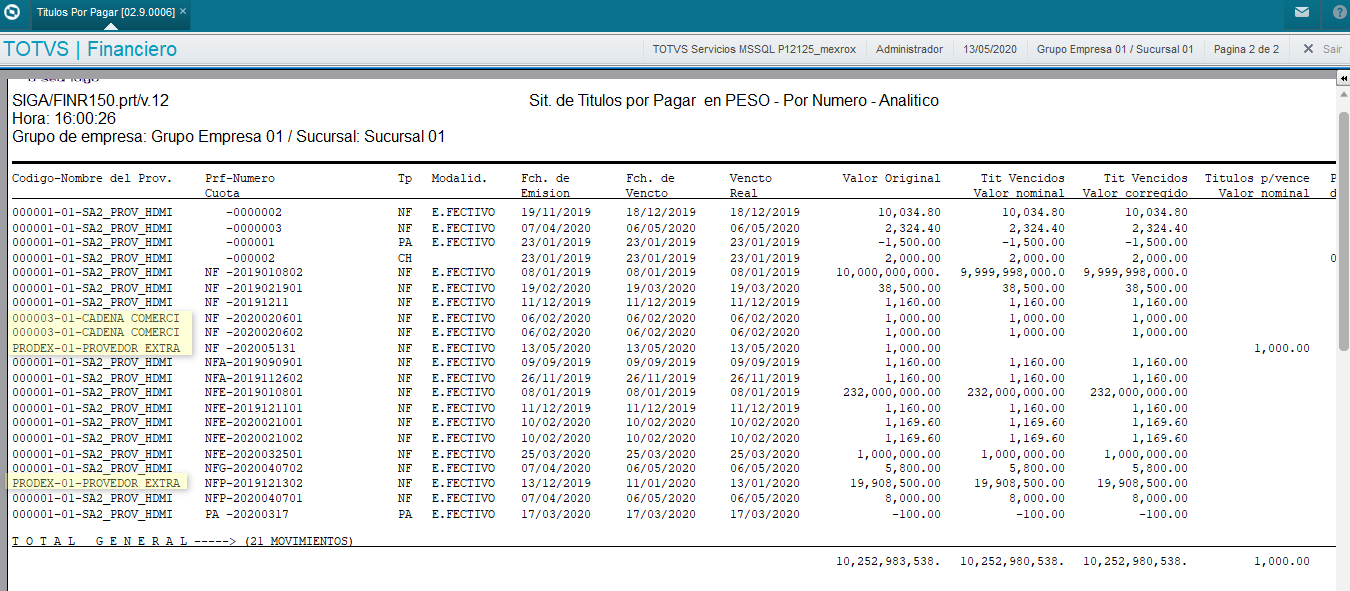The image size is (1350, 591).
Task: Click the Valor Original amount 10,000,000,000.
Action: (889, 272)
